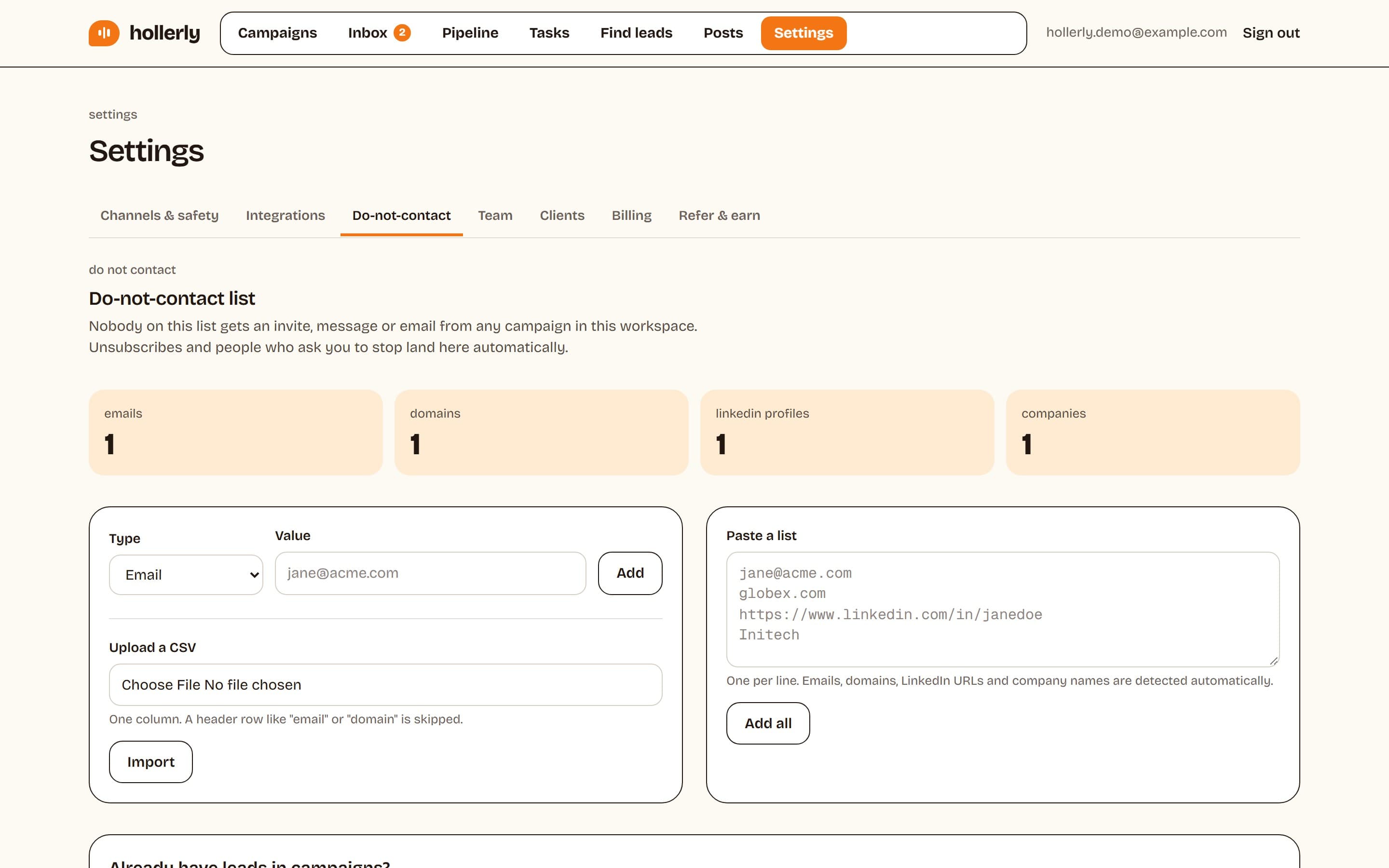The image size is (1389, 868).
Task: Focus the Value input field
Action: pyautogui.click(x=431, y=573)
